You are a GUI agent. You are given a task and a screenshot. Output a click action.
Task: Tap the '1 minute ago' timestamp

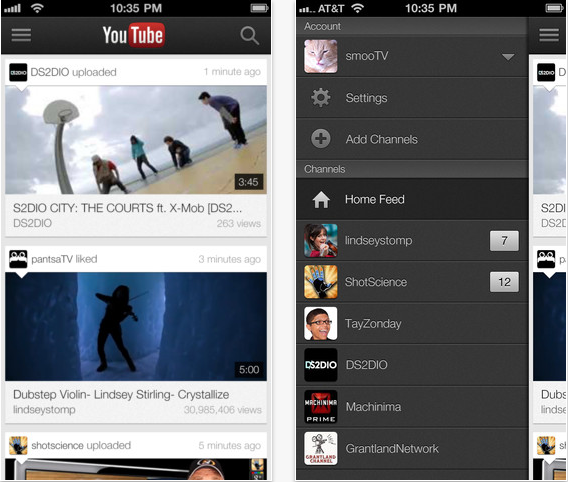pos(232,72)
